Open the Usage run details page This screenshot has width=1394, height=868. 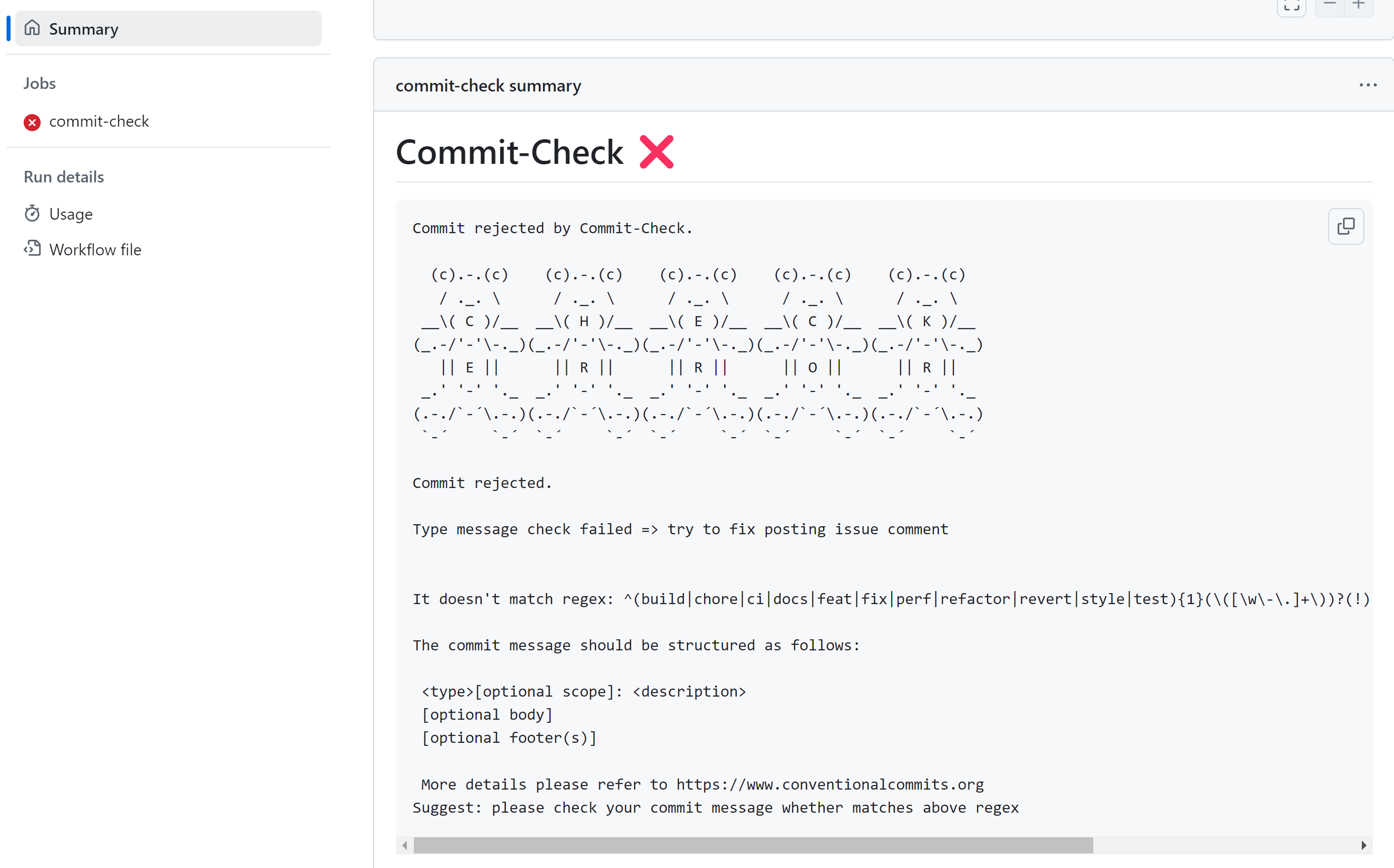[70, 214]
